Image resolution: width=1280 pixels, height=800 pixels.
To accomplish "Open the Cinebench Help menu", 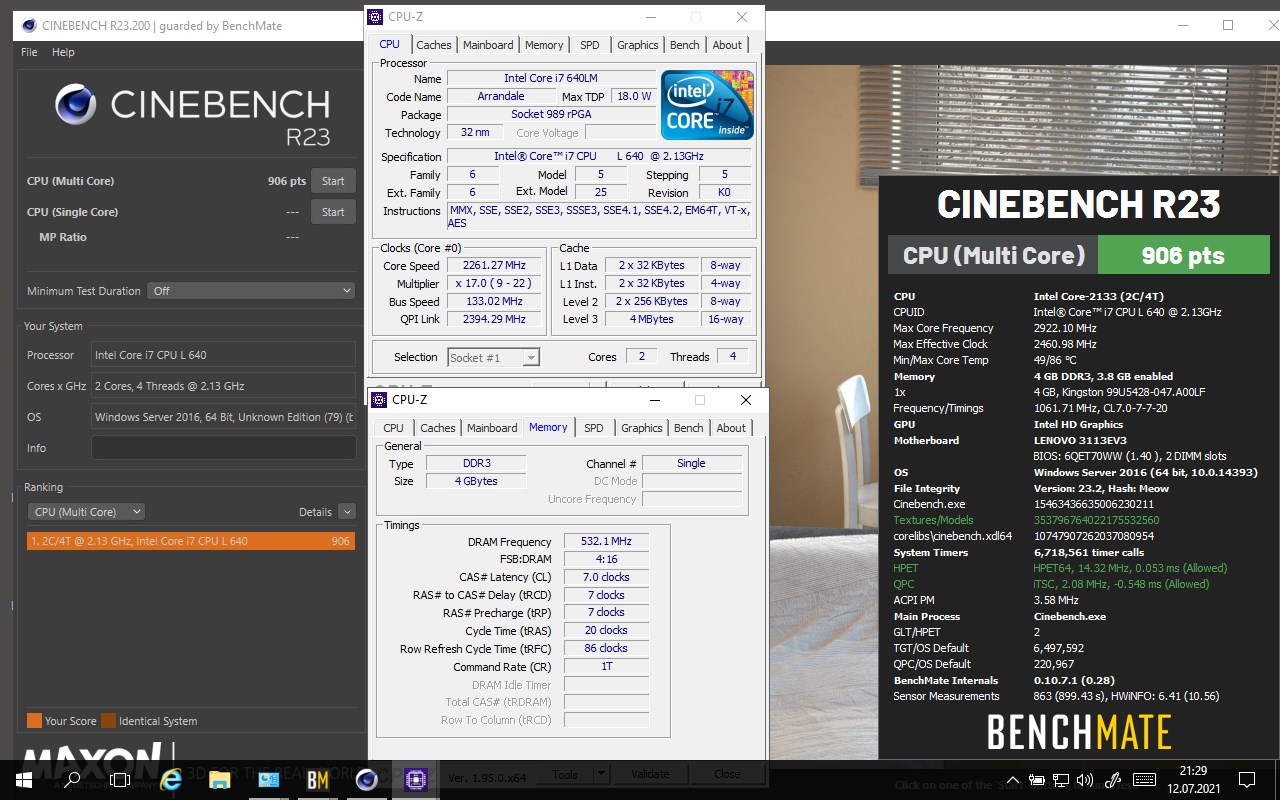I will point(63,52).
